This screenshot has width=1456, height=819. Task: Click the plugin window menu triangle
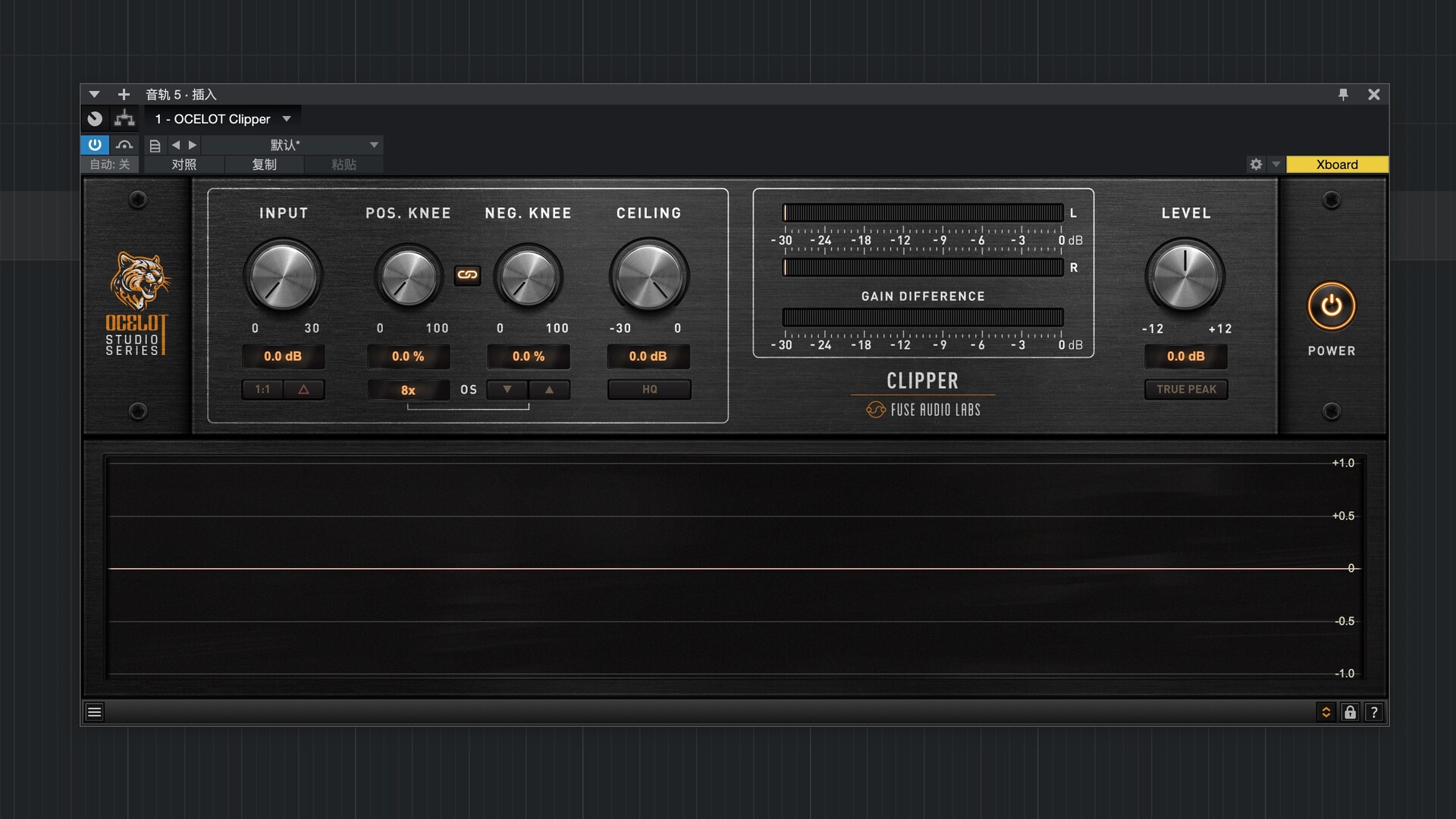94,94
